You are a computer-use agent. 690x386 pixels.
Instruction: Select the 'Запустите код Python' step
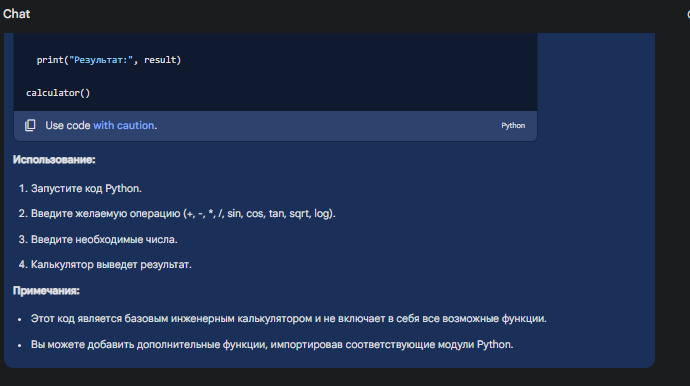coord(86,188)
